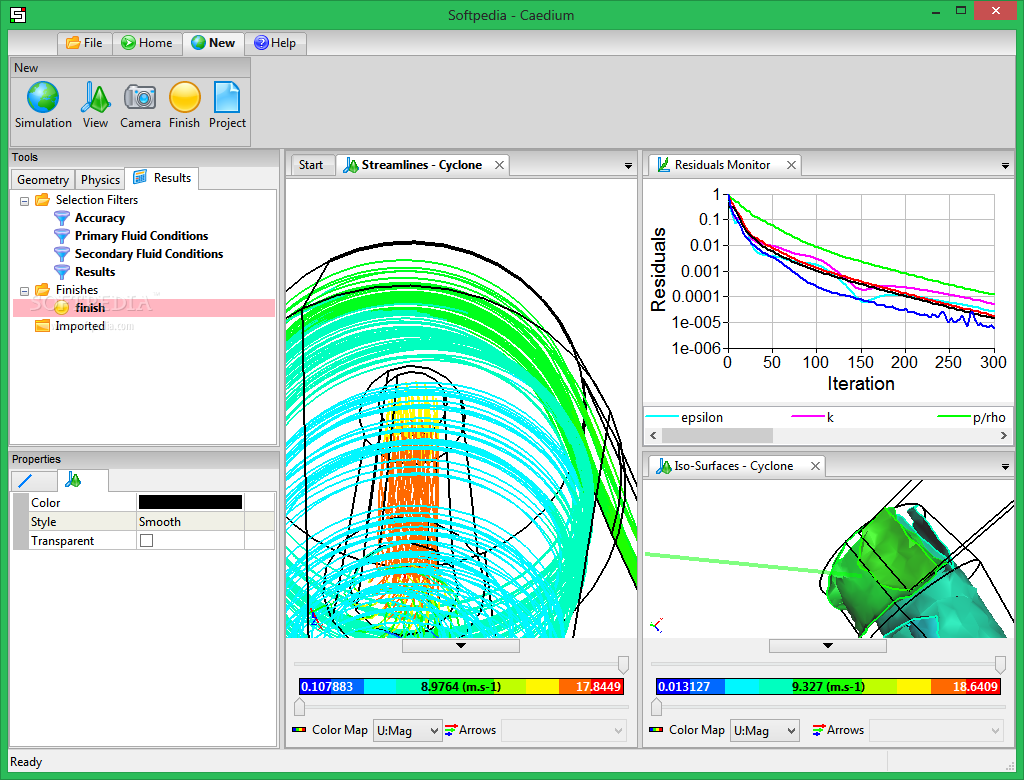Switch to the Geometry tools tab

pos(42,180)
